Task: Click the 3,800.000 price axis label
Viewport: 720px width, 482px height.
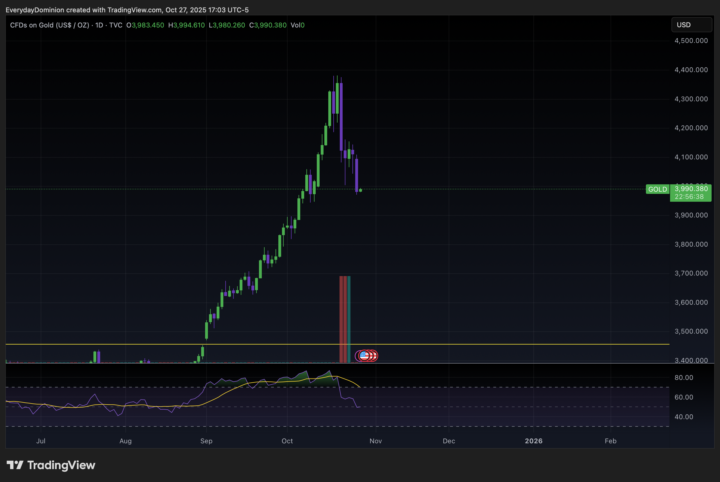Action: pyautogui.click(x=691, y=244)
